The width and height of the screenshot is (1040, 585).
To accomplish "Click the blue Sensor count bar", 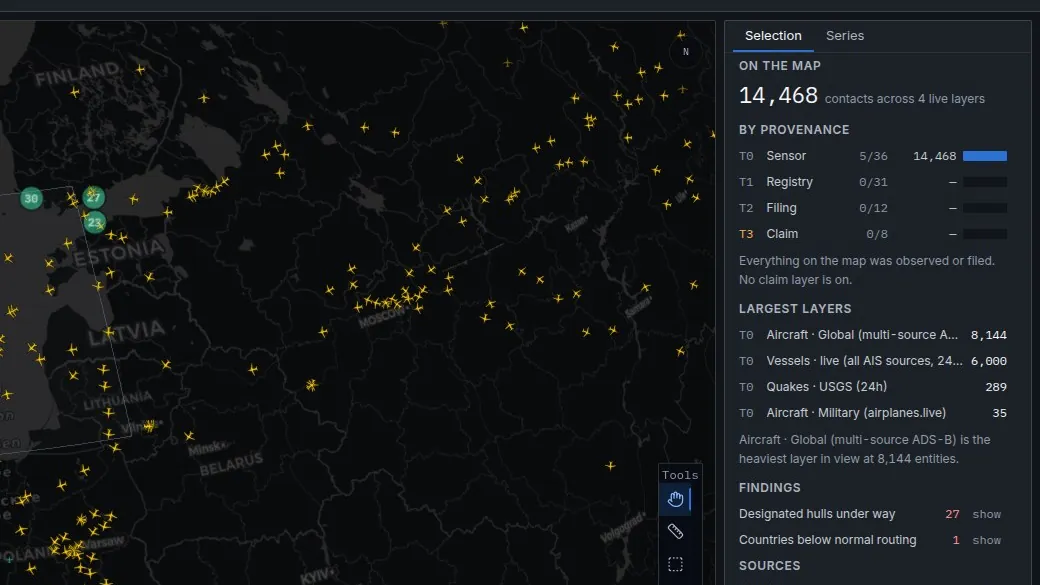I will [984, 156].
